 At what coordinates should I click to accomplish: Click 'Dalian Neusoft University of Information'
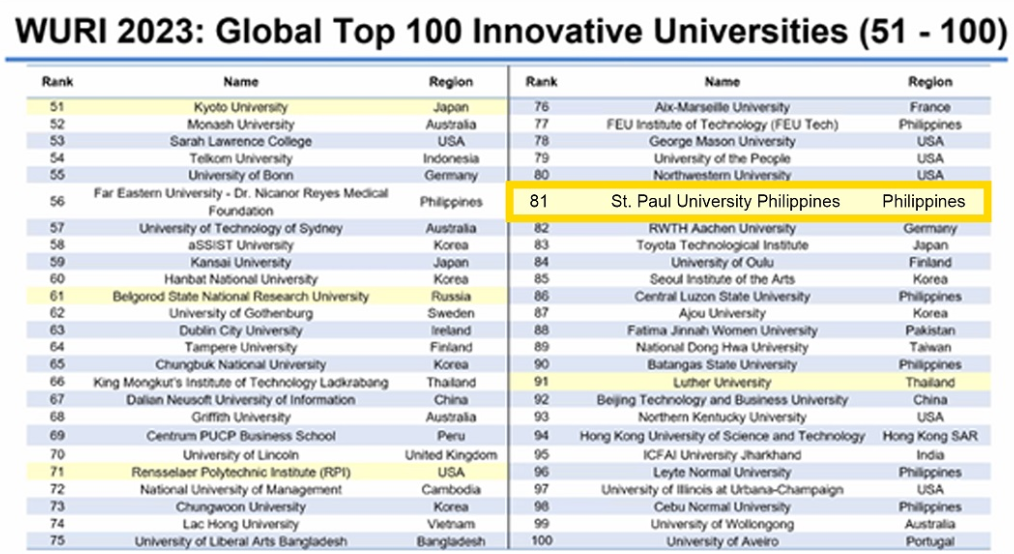pyautogui.click(x=241, y=400)
